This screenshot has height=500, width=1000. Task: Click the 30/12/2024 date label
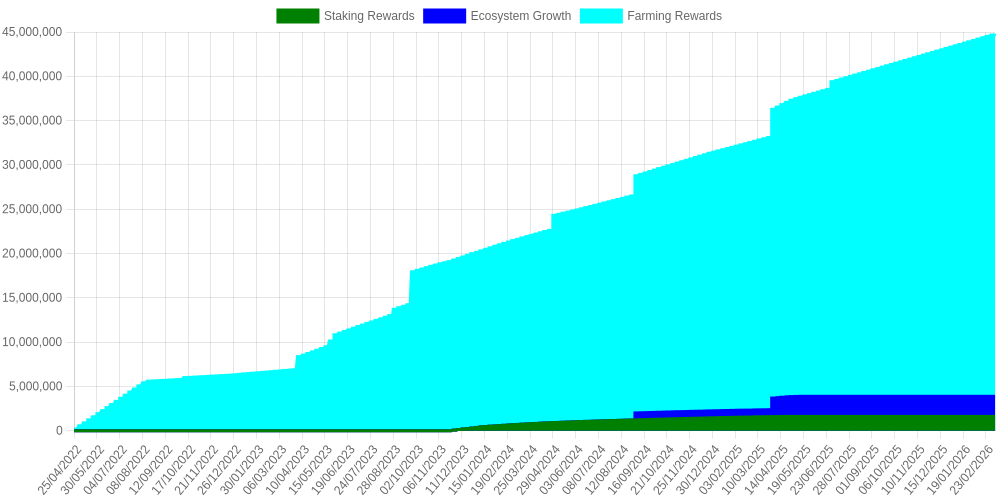pyautogui.click(x=696, y=471)
